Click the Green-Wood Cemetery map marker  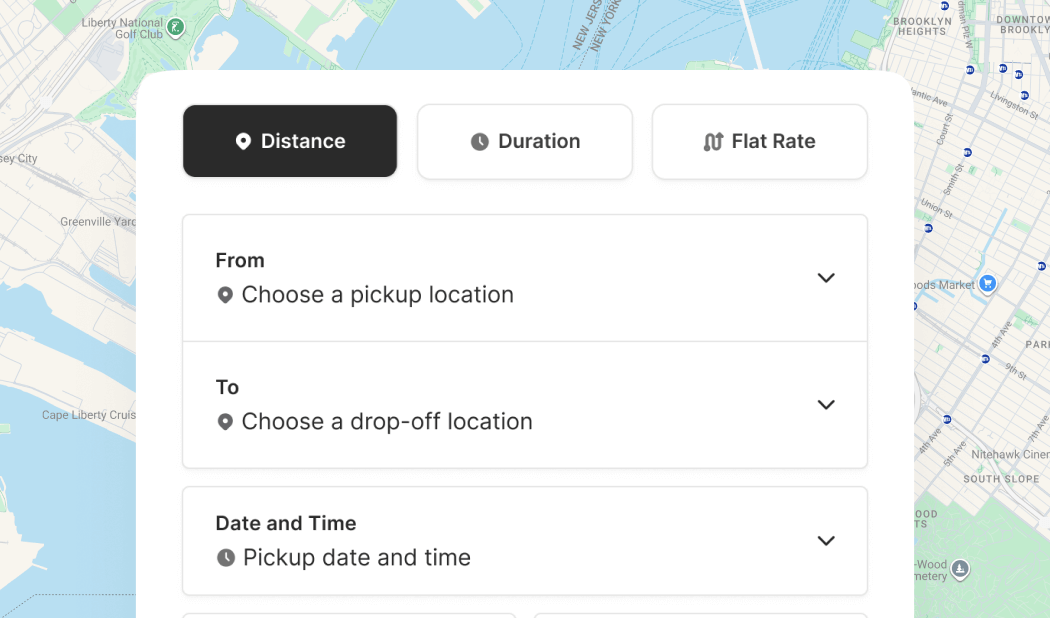[960, 569]
